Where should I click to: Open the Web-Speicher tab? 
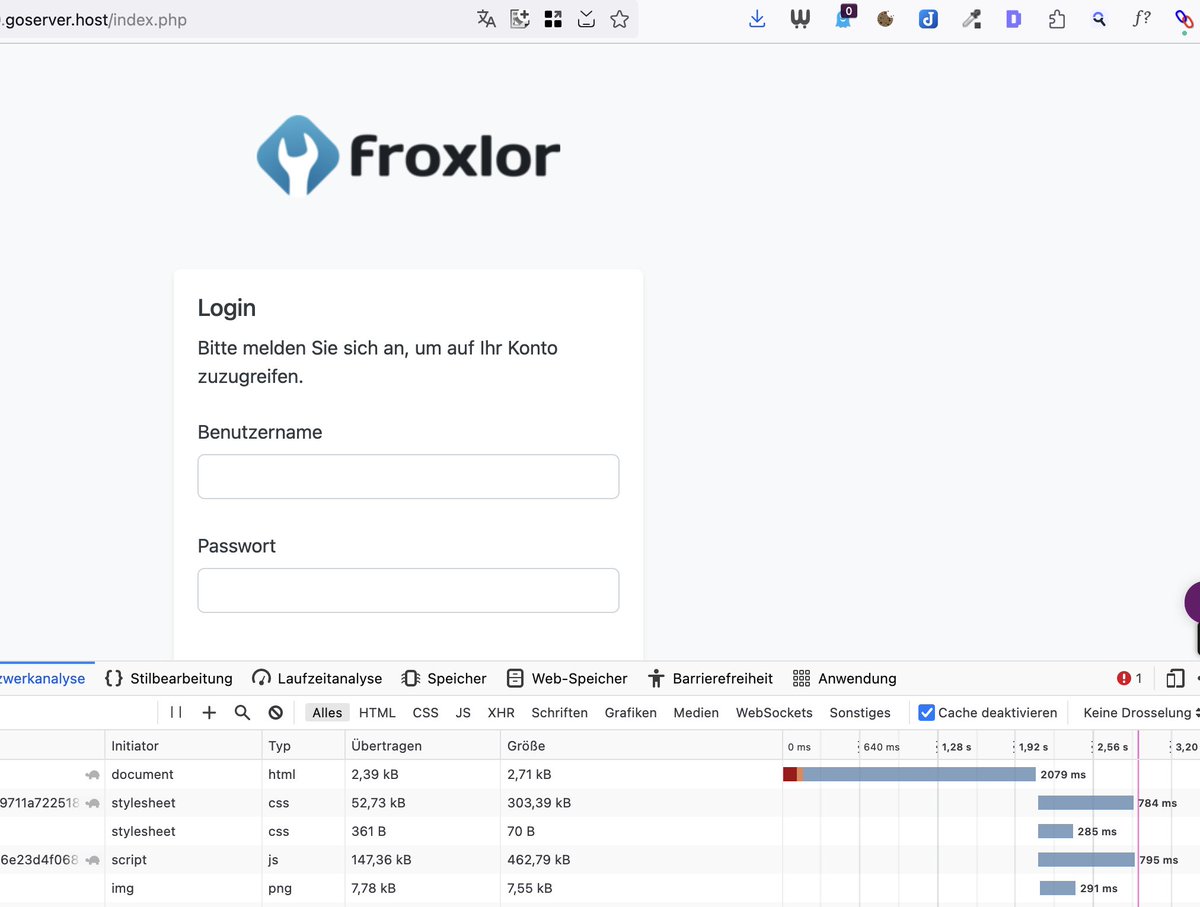(567, 678)
